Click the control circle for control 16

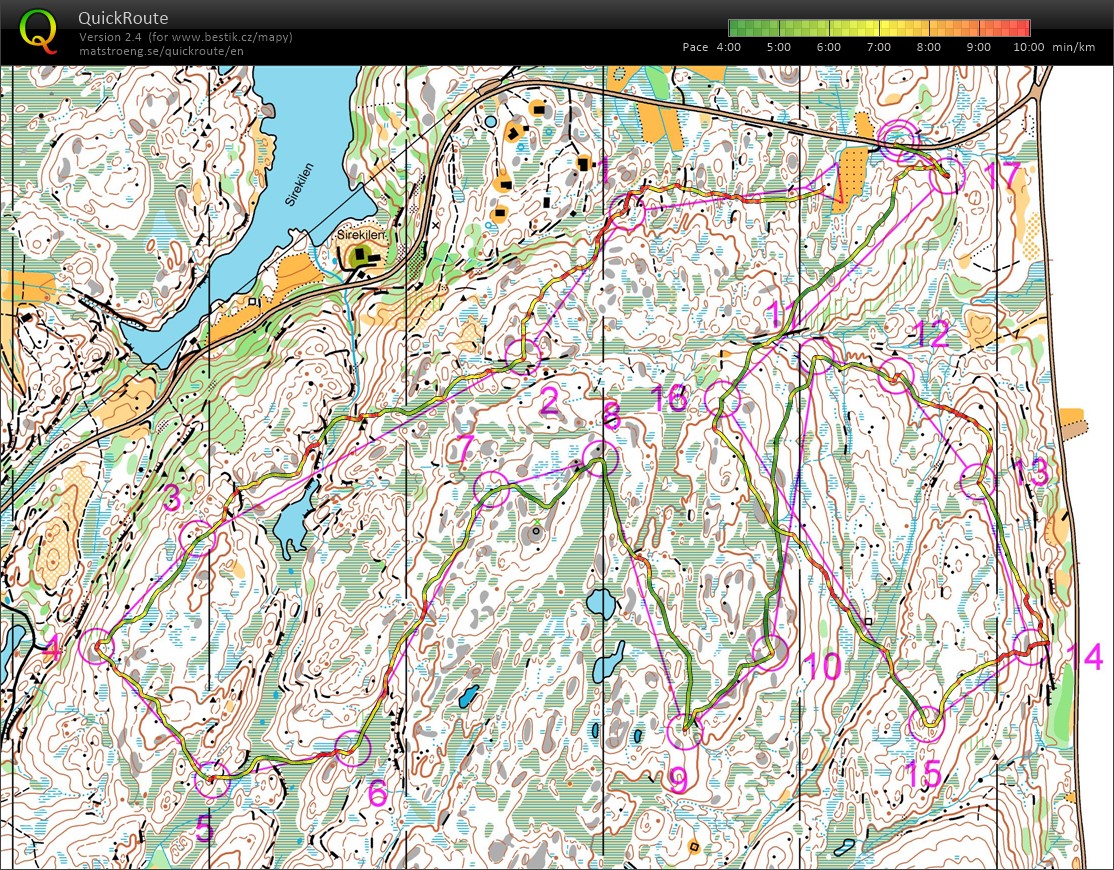pyautogui.click(x=723, y=399)
